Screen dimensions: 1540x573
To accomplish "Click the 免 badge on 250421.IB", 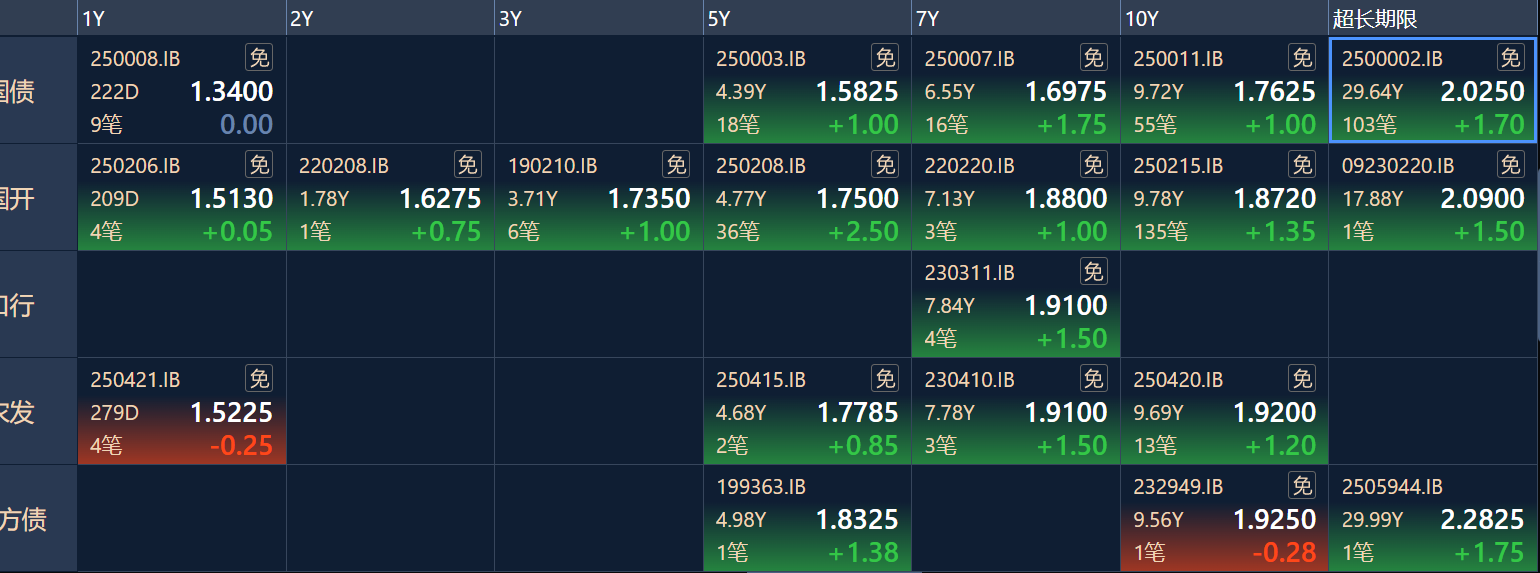I will [x=259, y=379].
